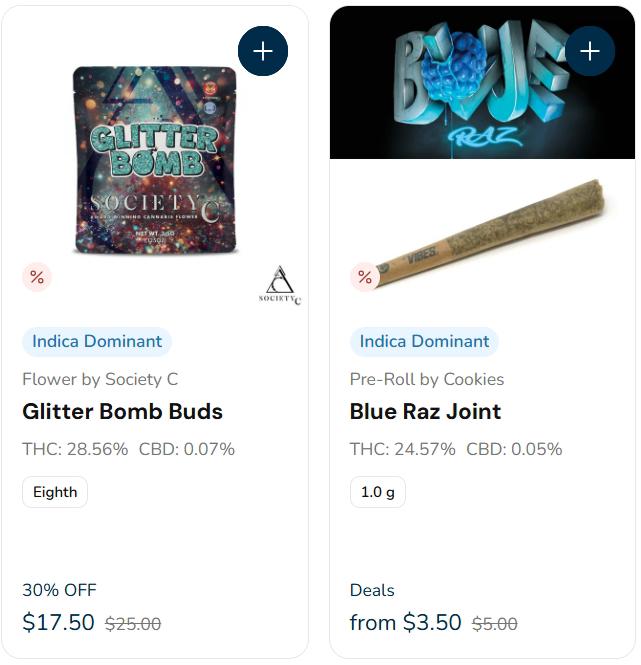Open the Glitter Bomb bag product image

pos(155,160)
